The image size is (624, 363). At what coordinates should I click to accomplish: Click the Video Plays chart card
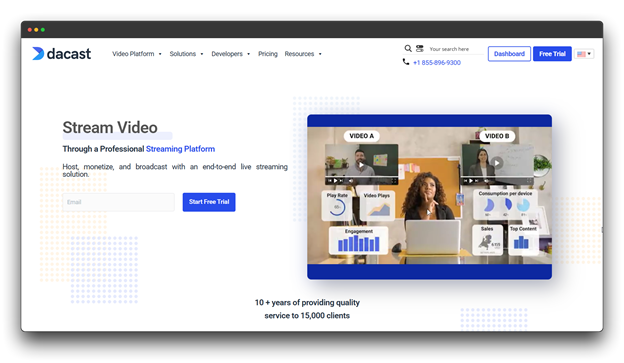(377, 206)
